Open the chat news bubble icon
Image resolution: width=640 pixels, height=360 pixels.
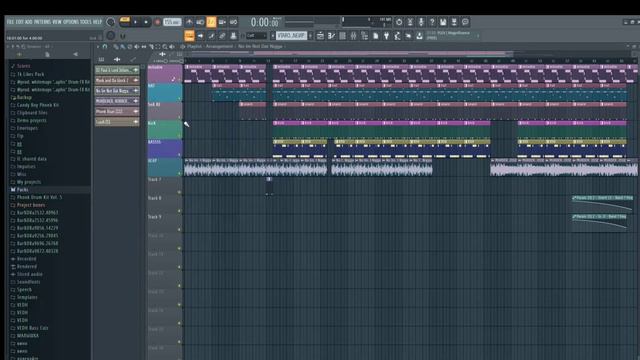pos(465,22)
